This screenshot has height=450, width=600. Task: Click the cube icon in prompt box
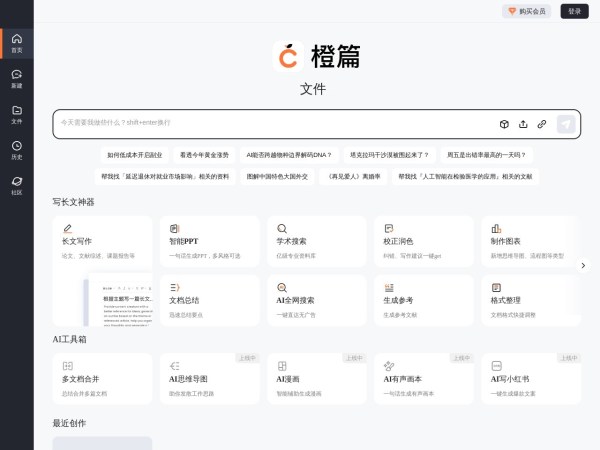point(504,124)
